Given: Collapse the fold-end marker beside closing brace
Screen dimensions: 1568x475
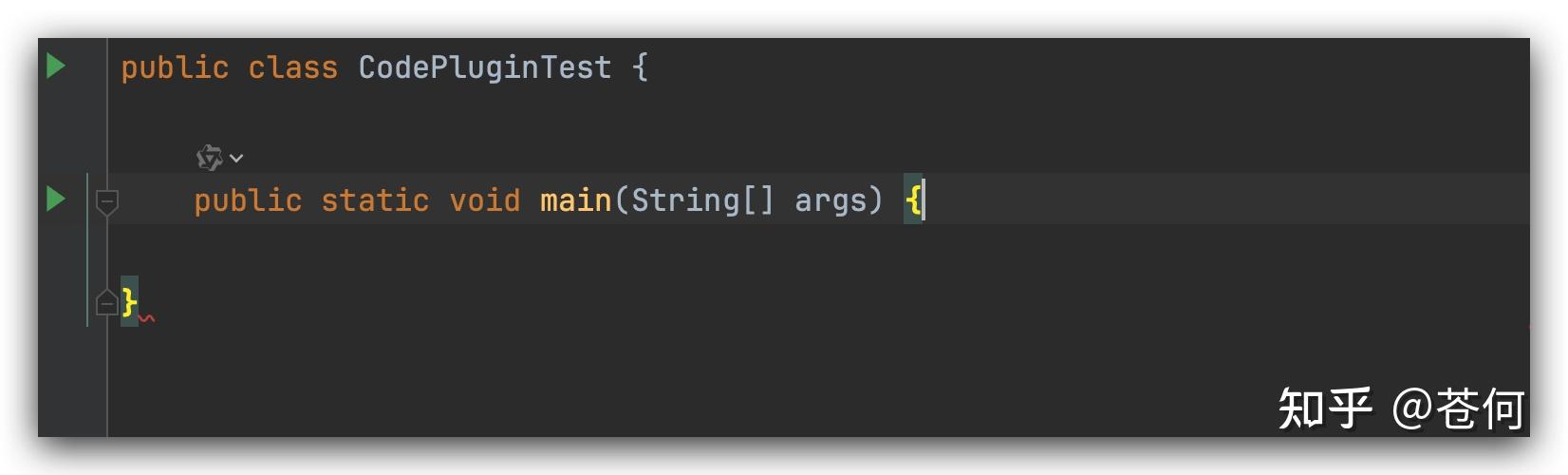Looking at the screenshot, I should pos(107,302).
